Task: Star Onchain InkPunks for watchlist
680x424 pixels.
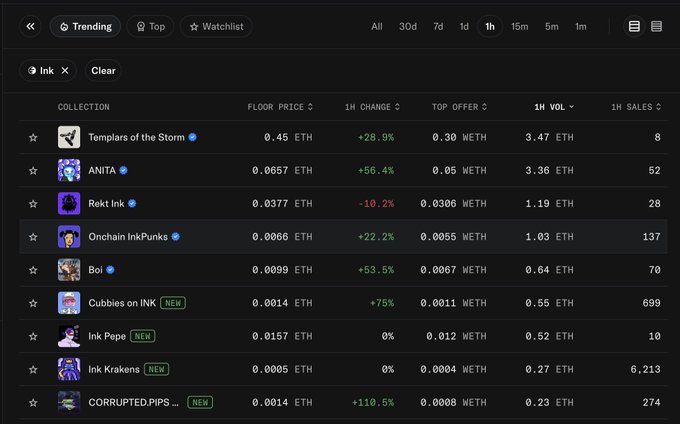Action: pyautogui.click(x=33, y=237)
